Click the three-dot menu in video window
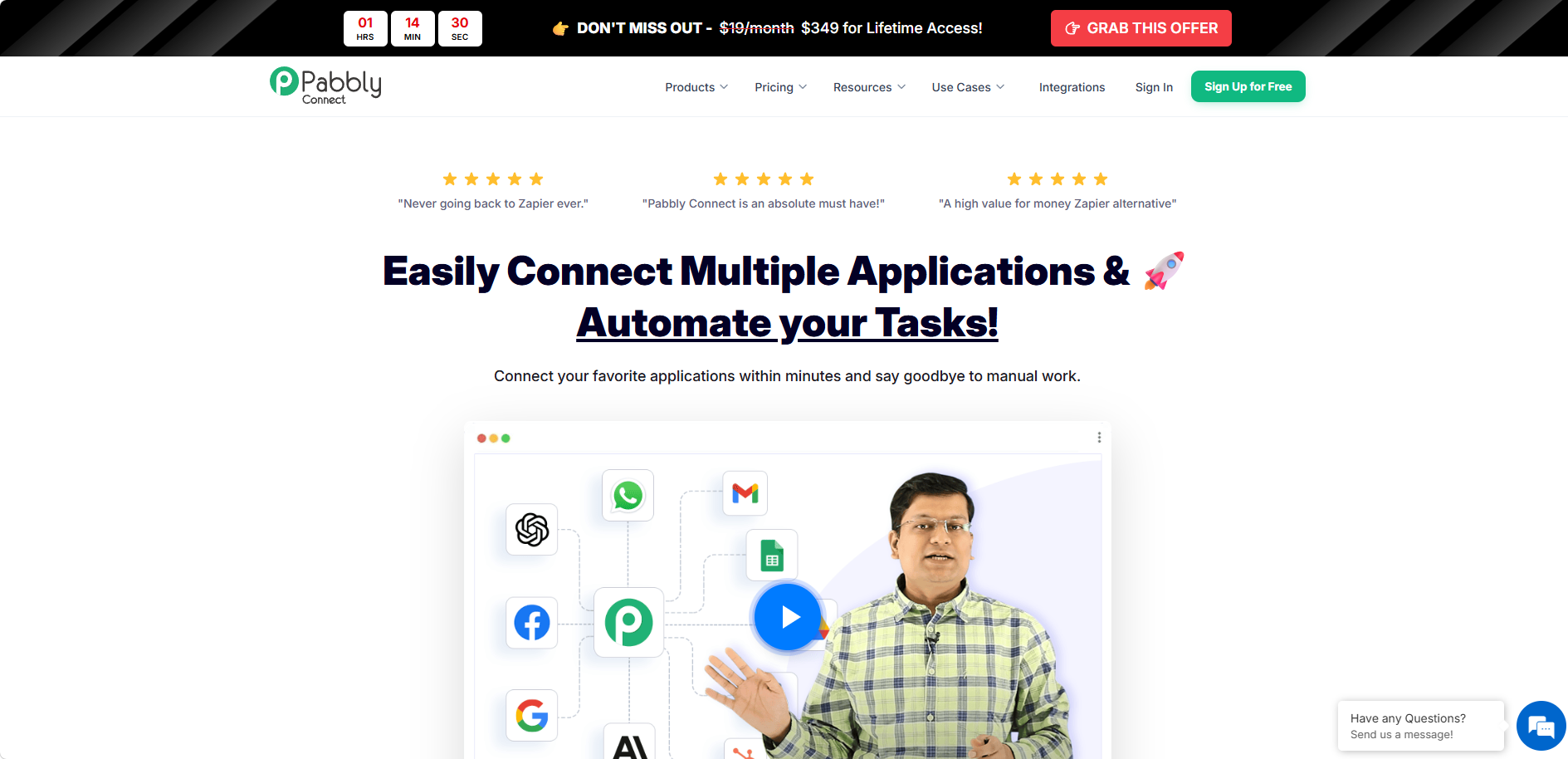 tap(1099, 438)
